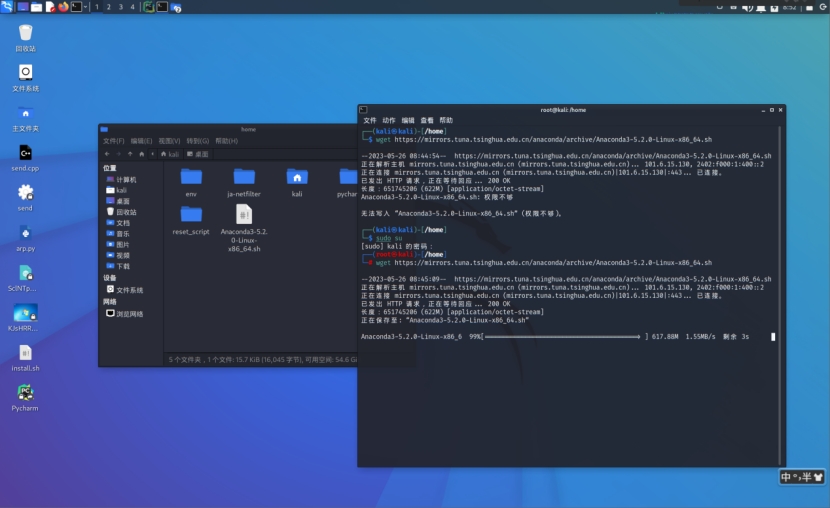
Task: Open the reset_script folder
Action: [191, 214]
